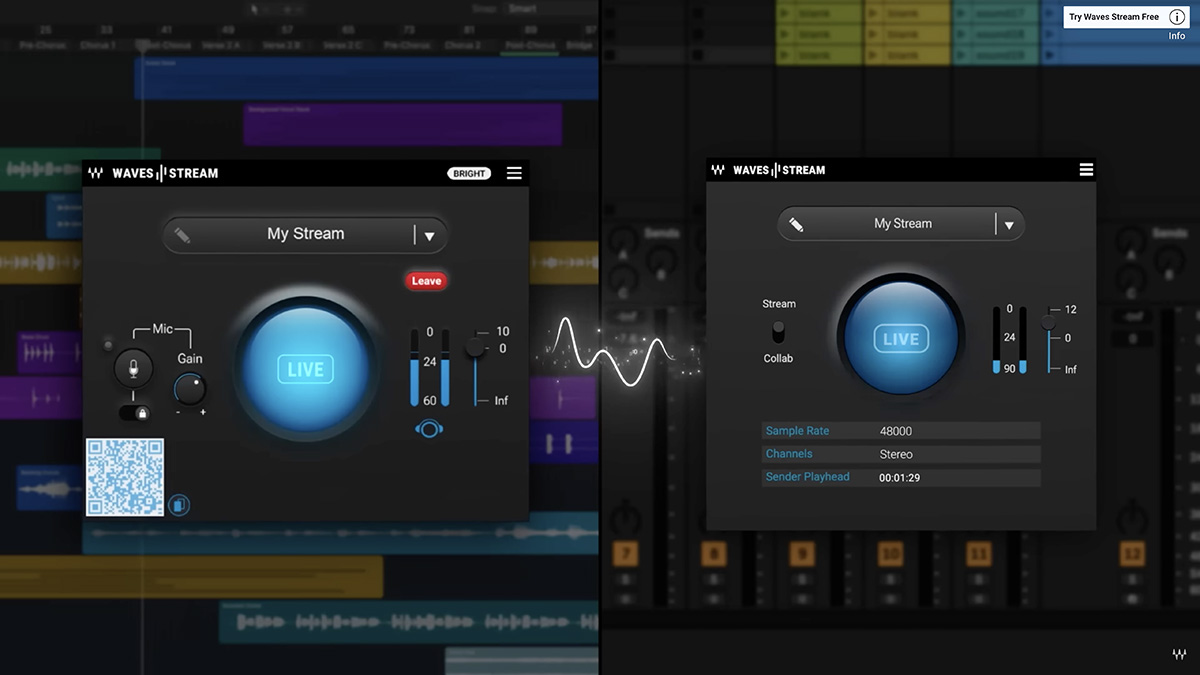Expand the My Stream dropdown in the left window
This screenshot has height=675, width=1200.
[431, 234]
